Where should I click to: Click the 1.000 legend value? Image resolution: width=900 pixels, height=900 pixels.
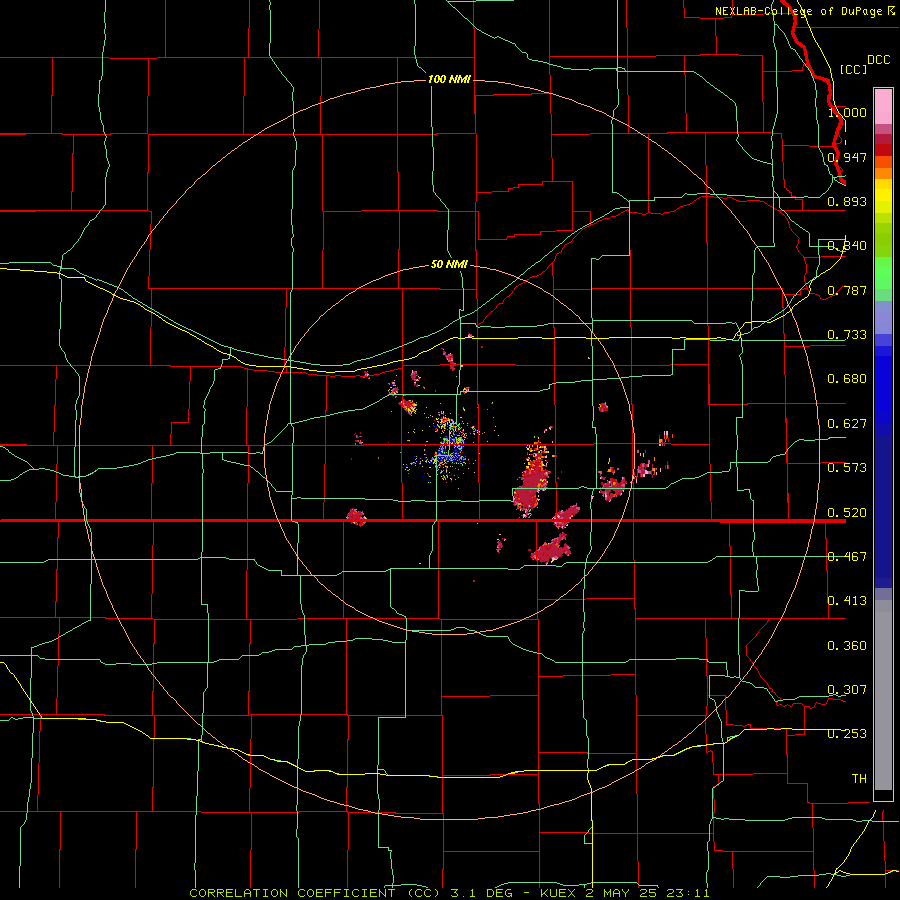(847, 112)
